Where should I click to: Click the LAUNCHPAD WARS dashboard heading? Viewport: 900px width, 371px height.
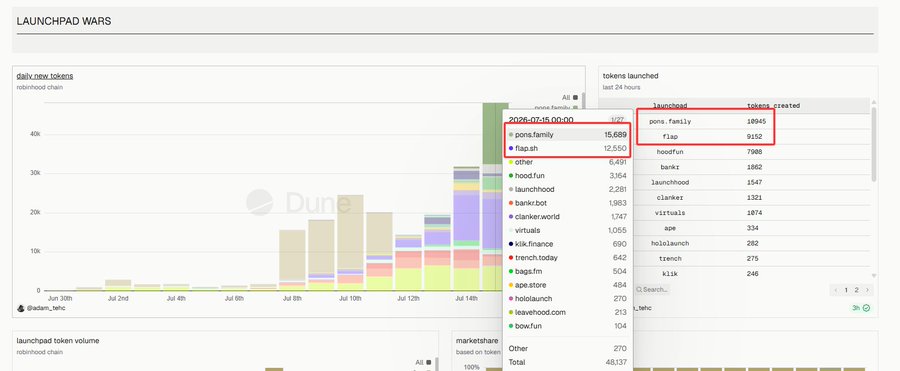click(64, 21)
